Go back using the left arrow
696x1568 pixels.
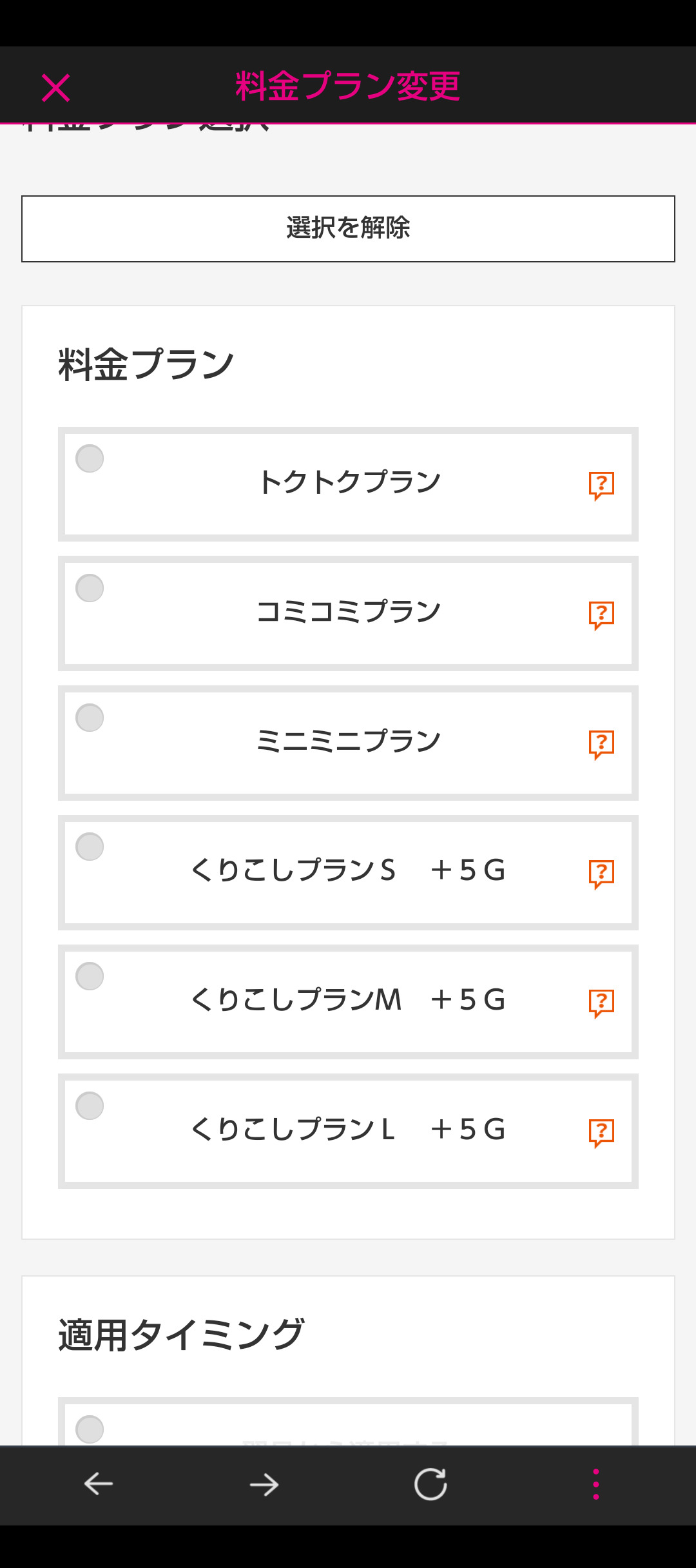coord(99,1484)
